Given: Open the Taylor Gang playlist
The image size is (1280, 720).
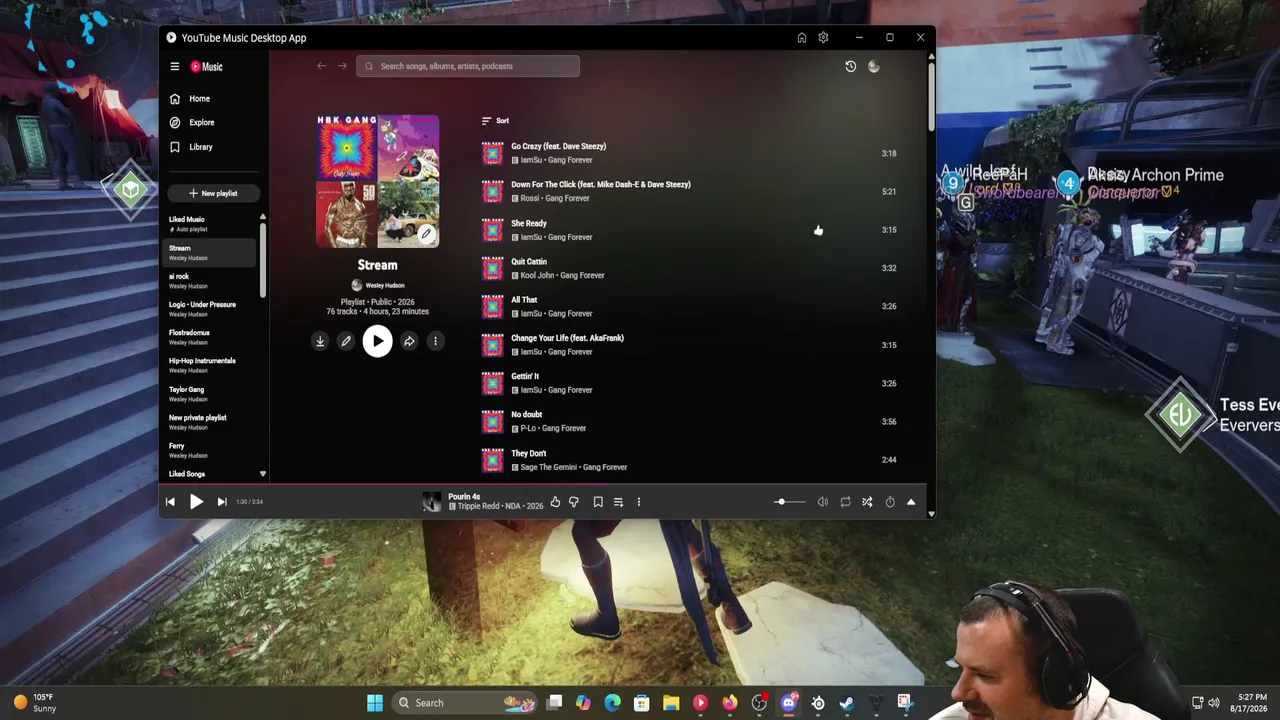Looking at the screenshot, I should [211, 394].
